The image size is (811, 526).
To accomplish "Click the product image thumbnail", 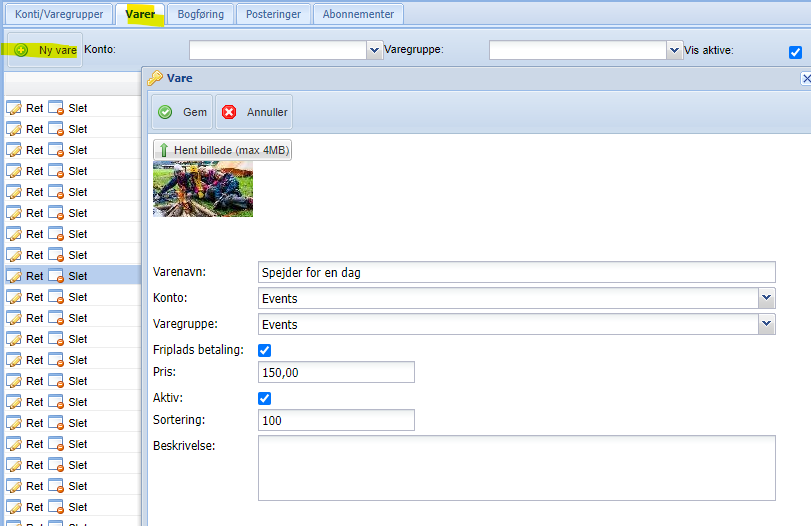I will coord(203,189).
